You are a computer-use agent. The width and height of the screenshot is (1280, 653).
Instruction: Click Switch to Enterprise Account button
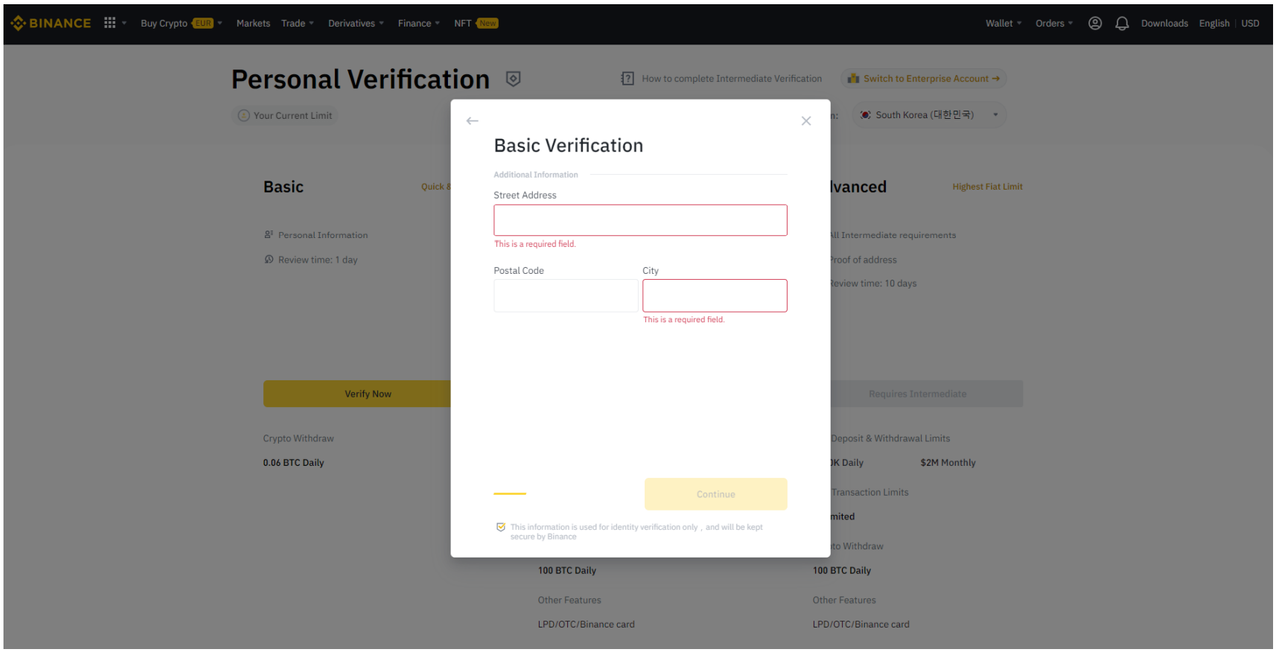pos(924,78)
